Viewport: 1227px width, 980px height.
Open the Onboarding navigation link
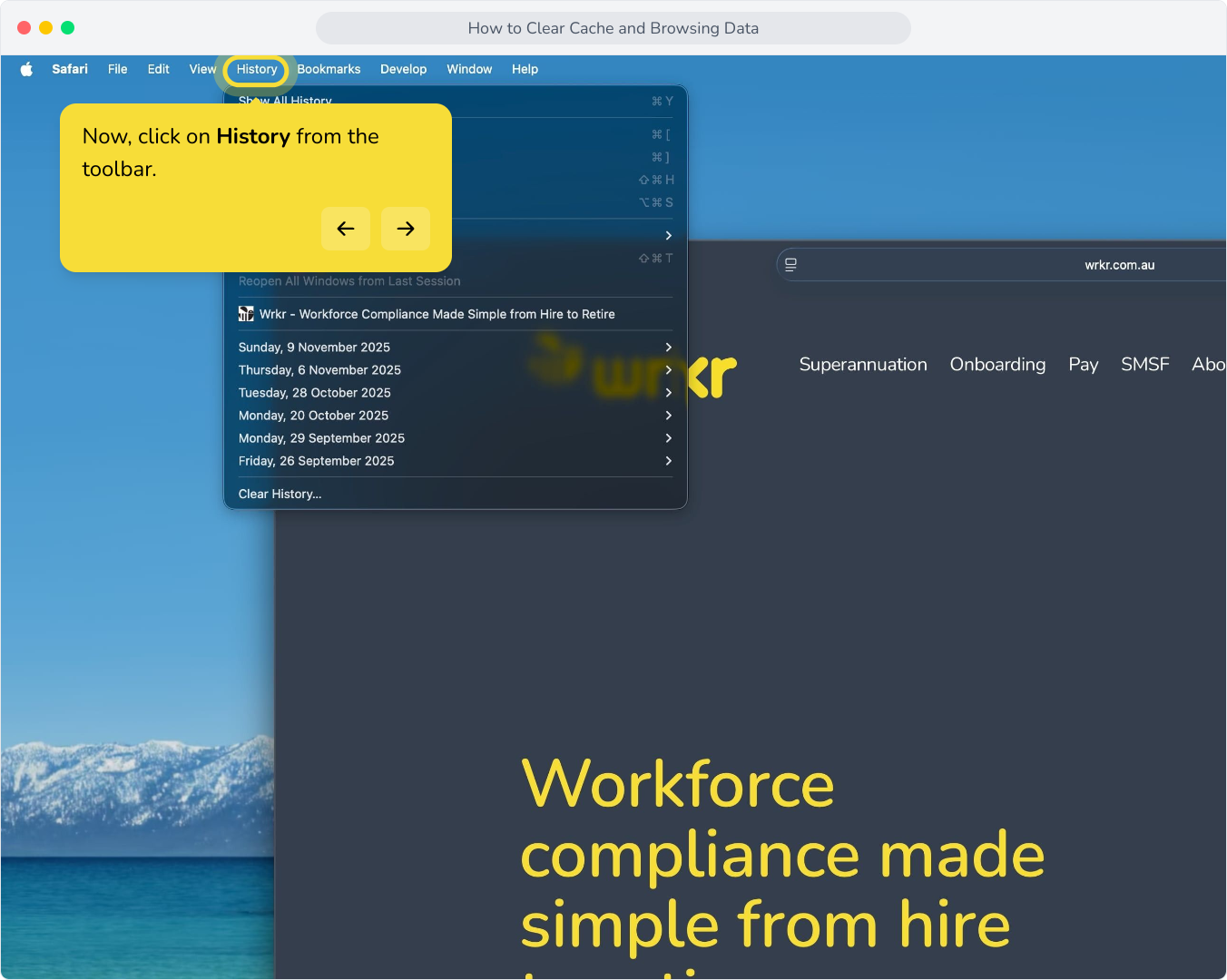(x=997, y=364)
